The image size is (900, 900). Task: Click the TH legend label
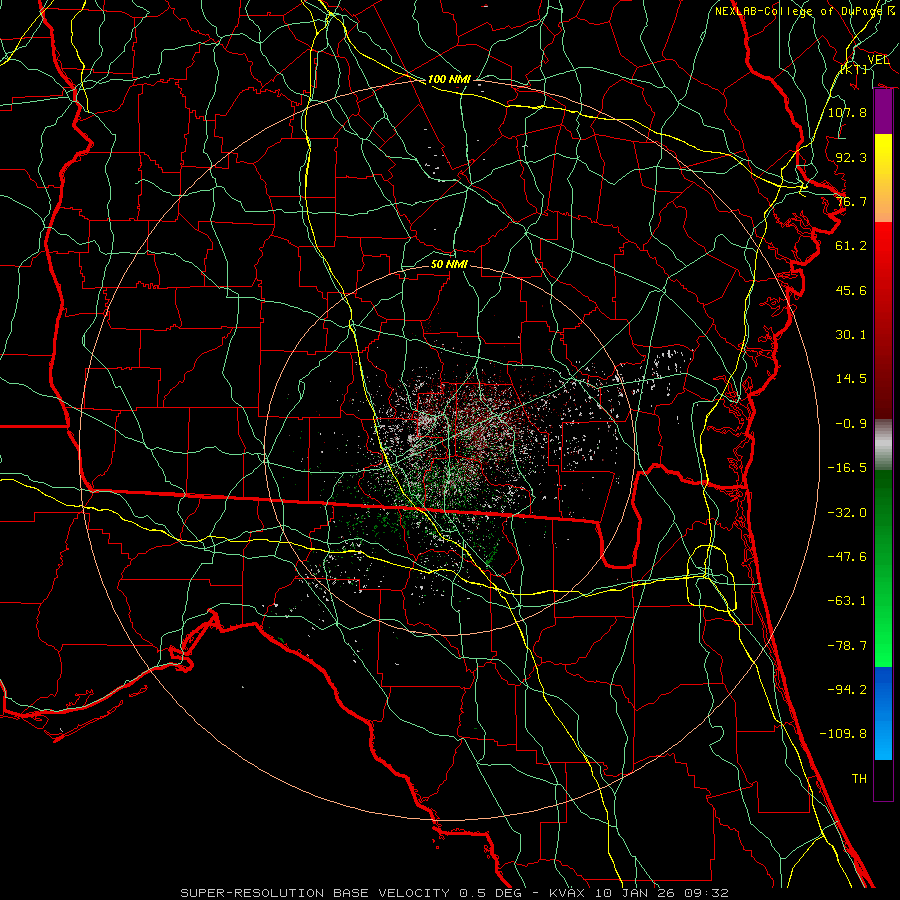[x=859, y=779]
